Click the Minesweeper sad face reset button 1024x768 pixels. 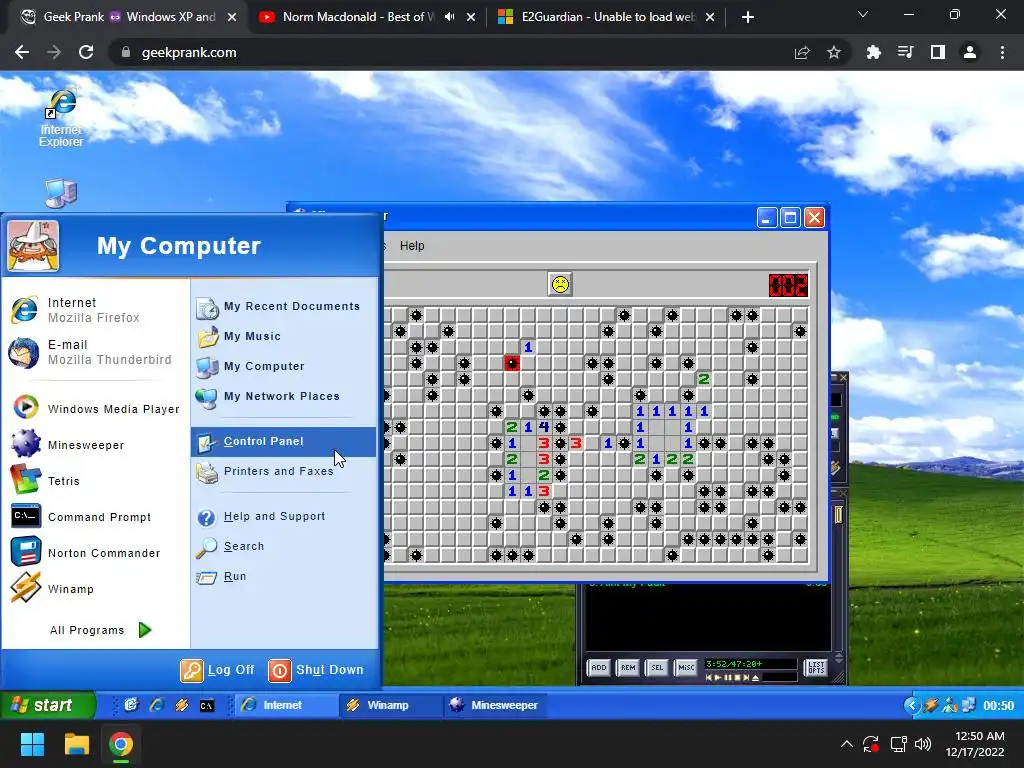tap(560, 285)
